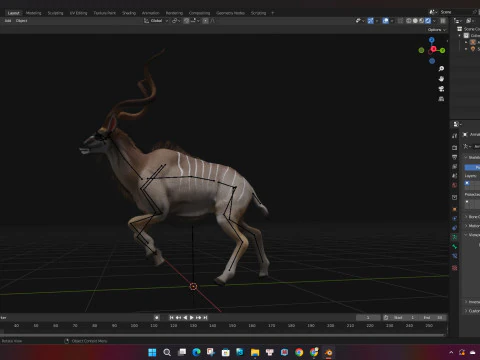Toggle the first armature layer under Layers

467,183
